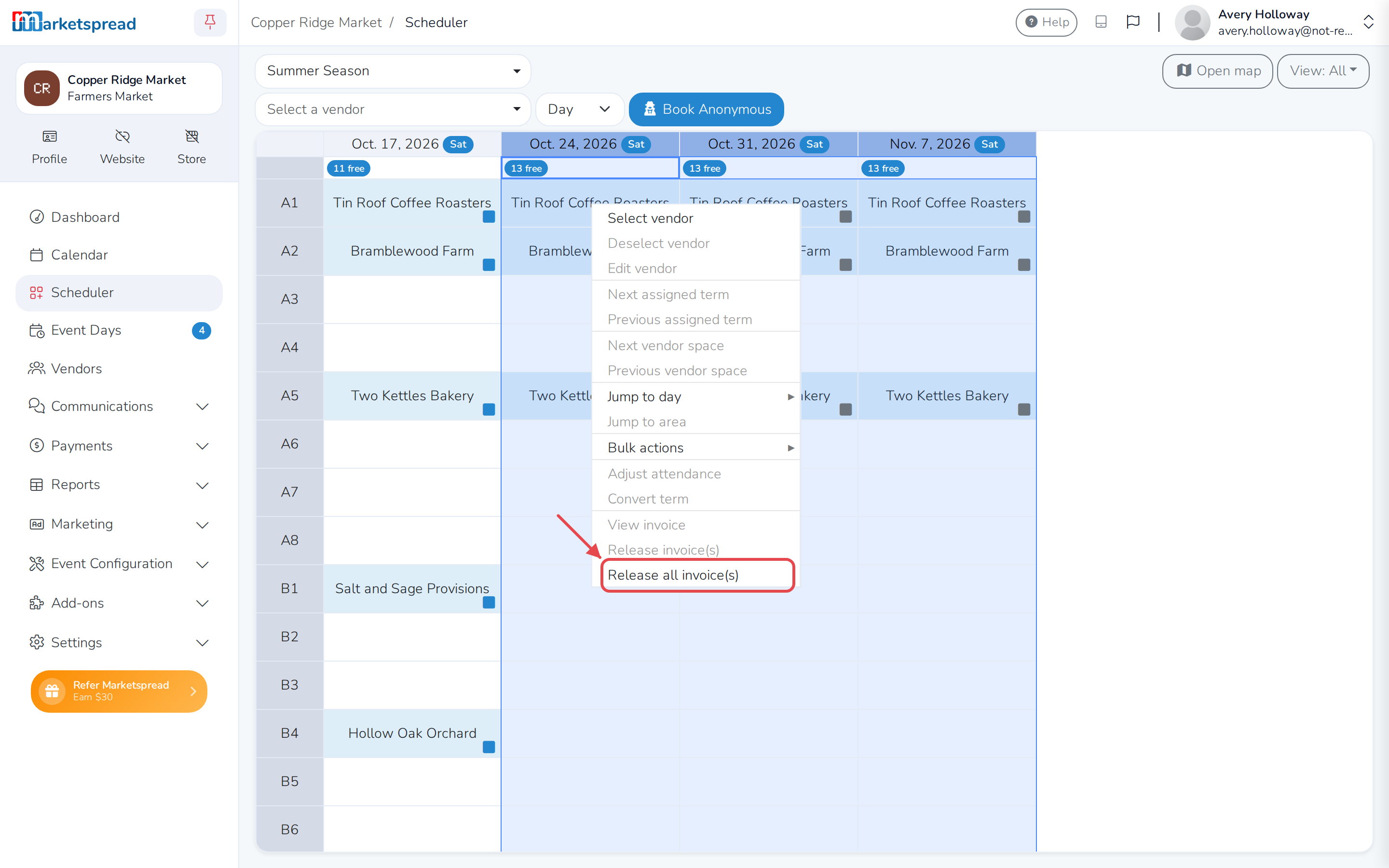Toggle the blue square on Tin Roof Coffee Roasters Oct. 17

(489, 217)
